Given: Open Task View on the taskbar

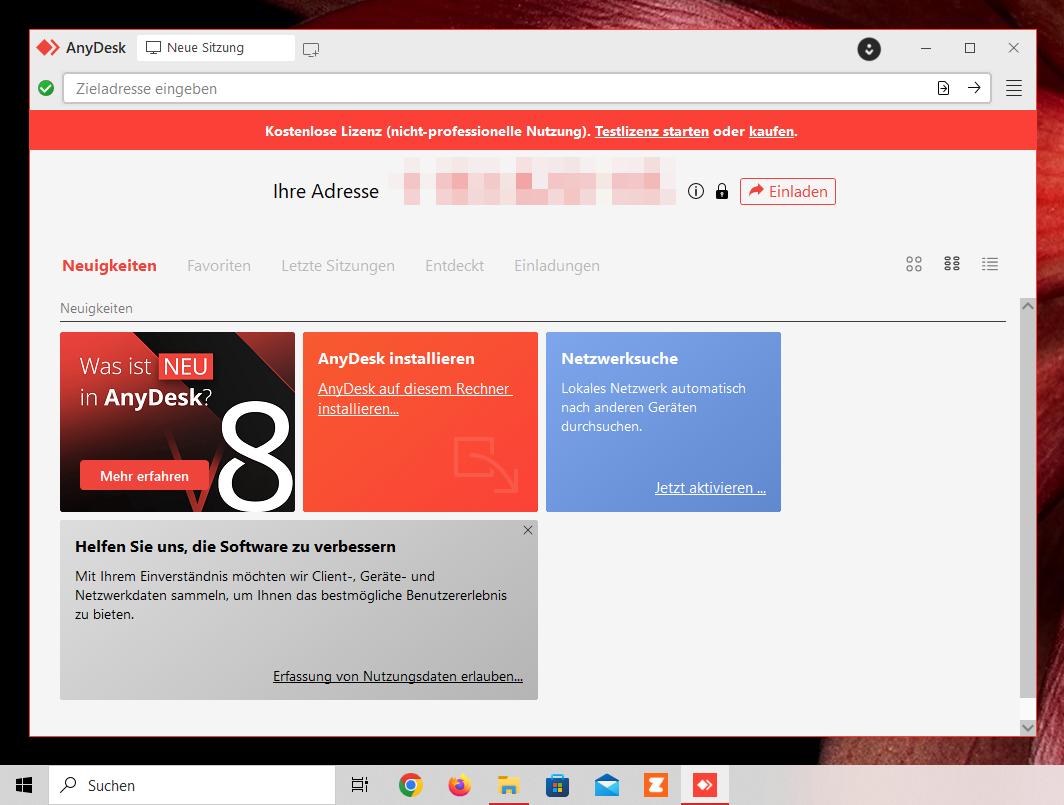Looking at the screenshot, I should click(x=360, y=785).
